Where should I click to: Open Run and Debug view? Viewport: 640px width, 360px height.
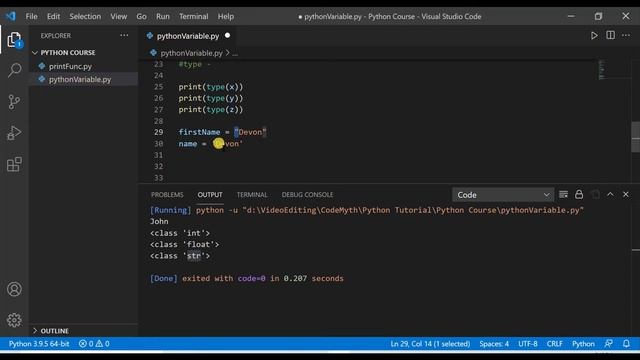pos(14,133)
